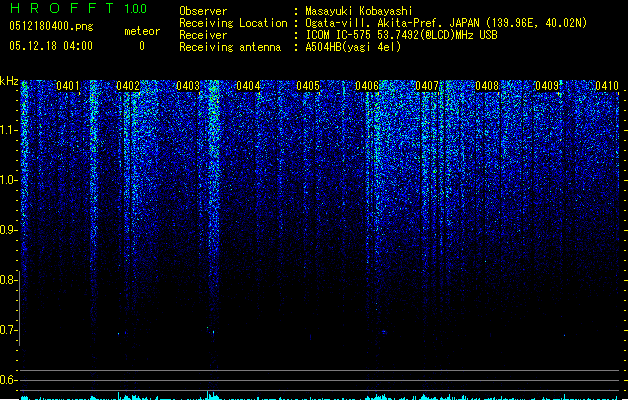Click the meteor count value 0
629x400 pixels.
pyautogui.click(x=142, y=46)
